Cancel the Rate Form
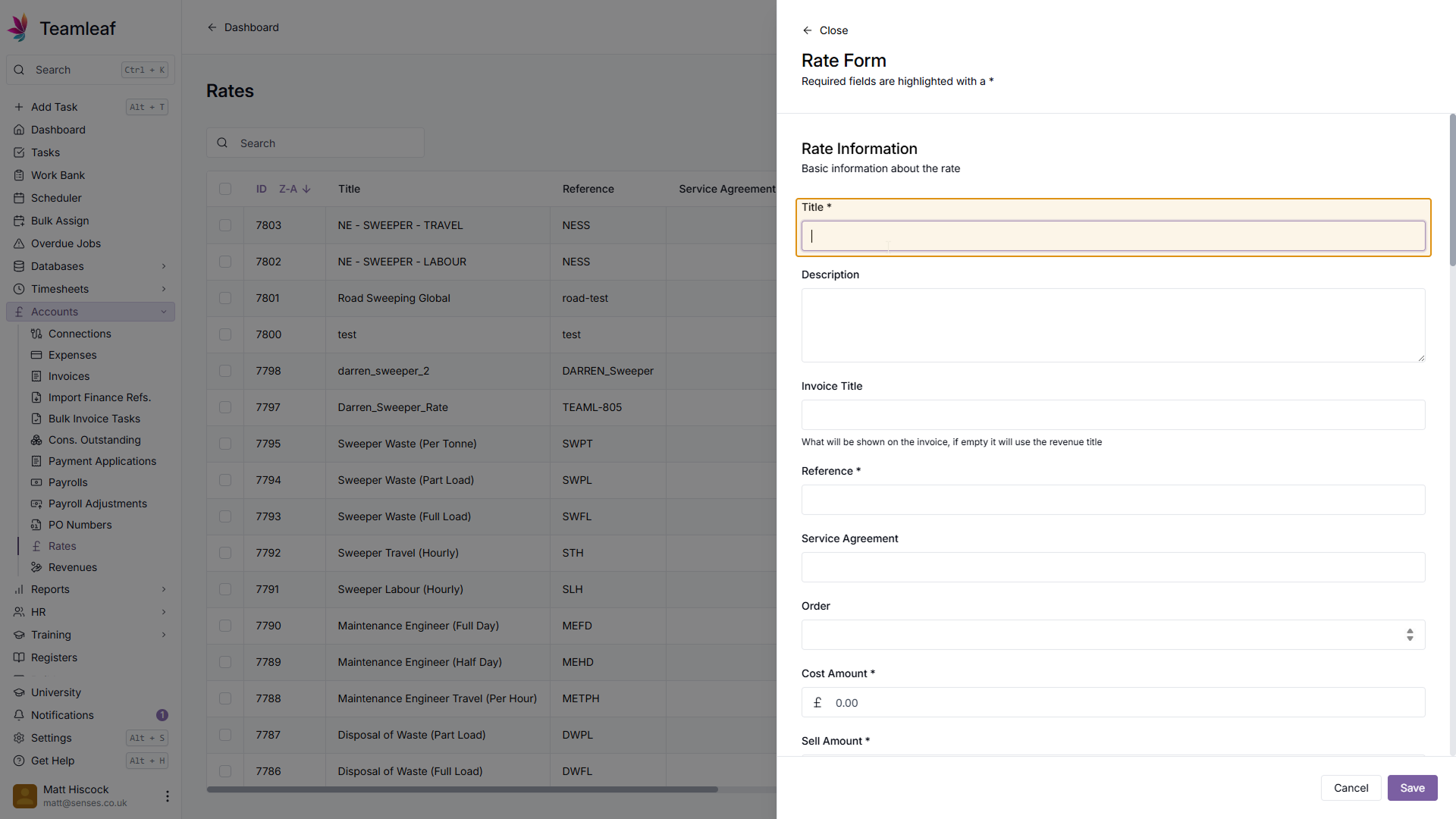Screen dimensions: 1456x819 pos(1351,788)
